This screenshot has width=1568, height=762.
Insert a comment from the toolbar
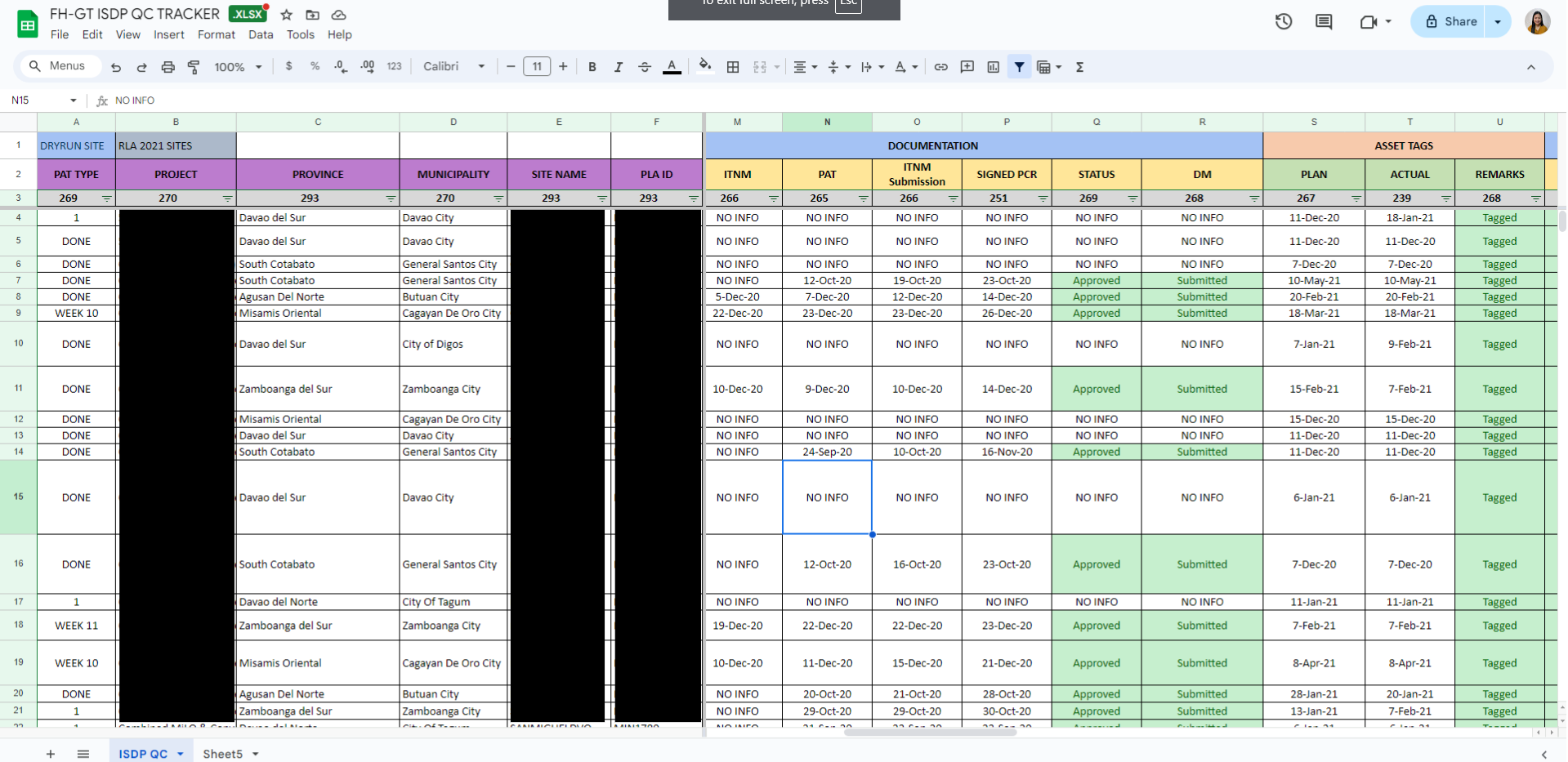pyautogui.click(x=967, y=67)
